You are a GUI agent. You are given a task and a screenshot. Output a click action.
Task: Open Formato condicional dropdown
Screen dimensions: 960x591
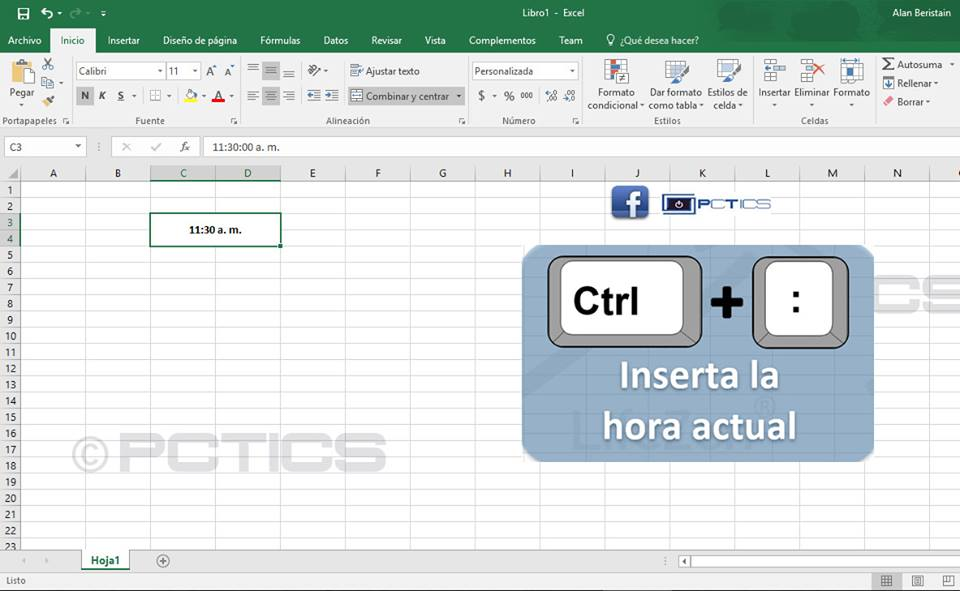(x=615, y=85)
